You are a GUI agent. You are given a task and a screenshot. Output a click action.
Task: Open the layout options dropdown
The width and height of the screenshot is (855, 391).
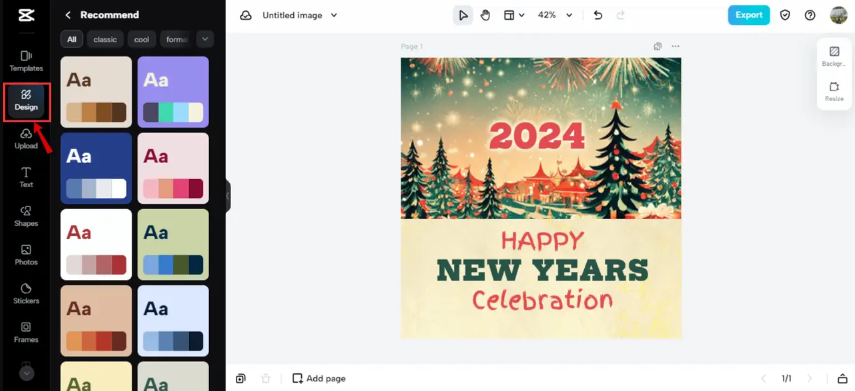[514, 15]
